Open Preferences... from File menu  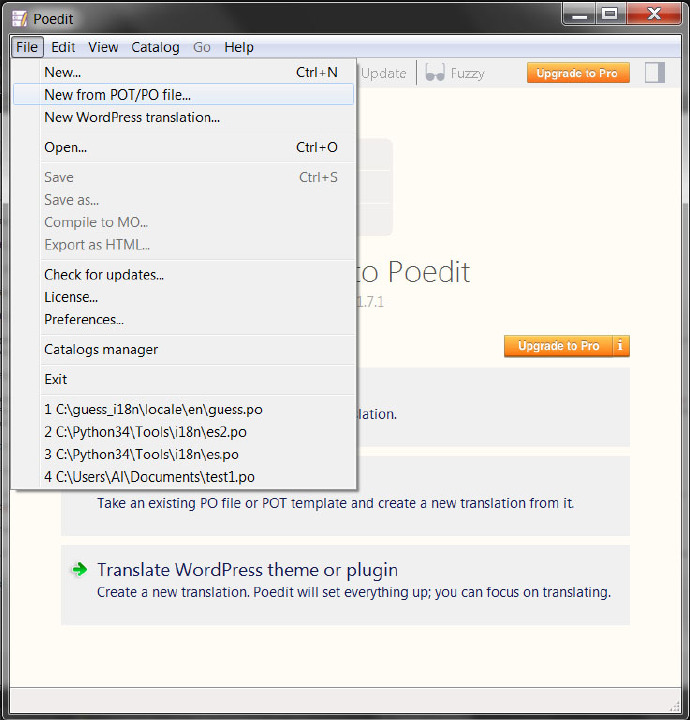pos(184,320)
